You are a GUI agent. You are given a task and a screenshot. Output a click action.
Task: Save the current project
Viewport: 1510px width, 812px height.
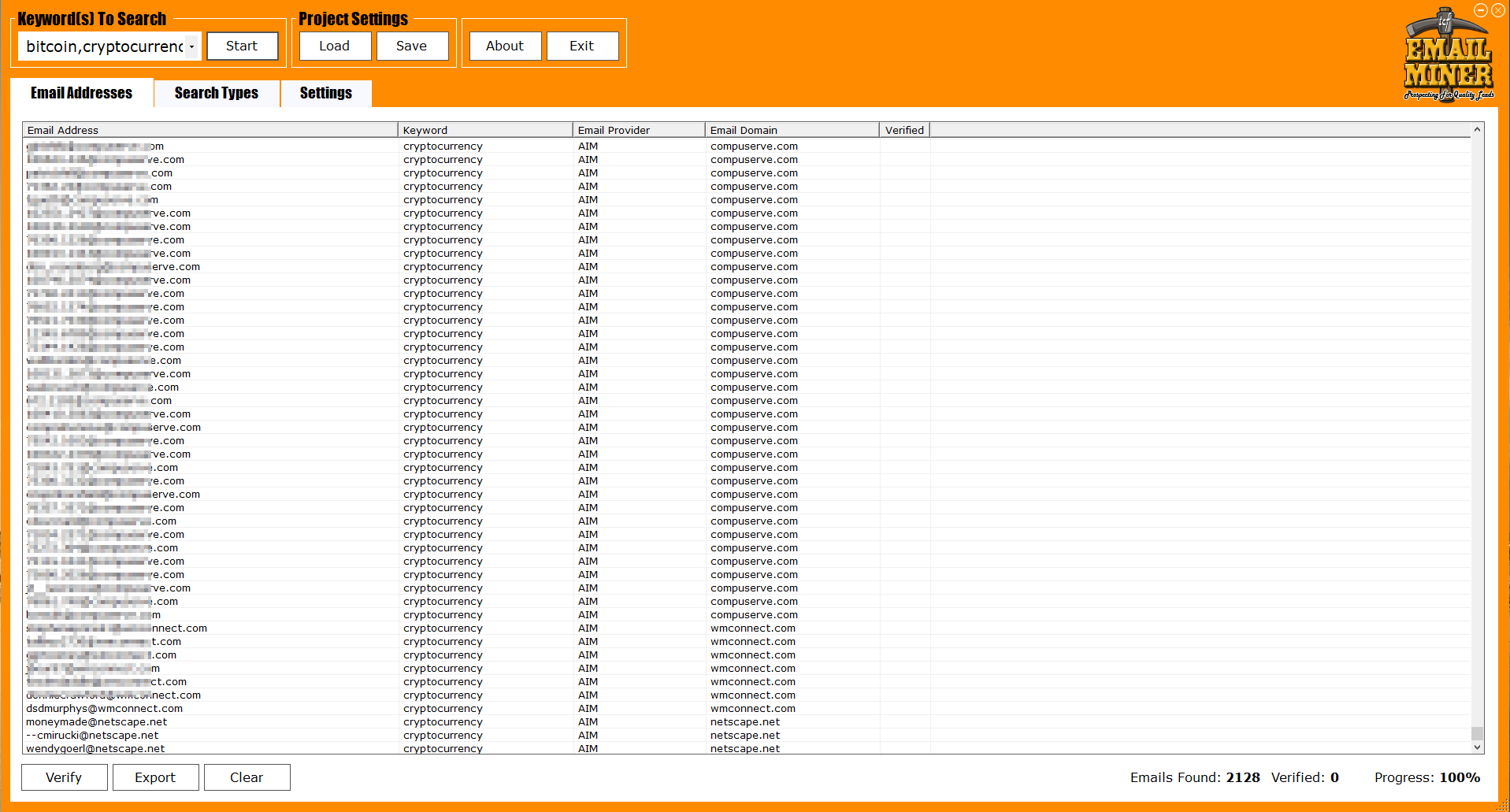pyautogui.click(x=412, y=46)
